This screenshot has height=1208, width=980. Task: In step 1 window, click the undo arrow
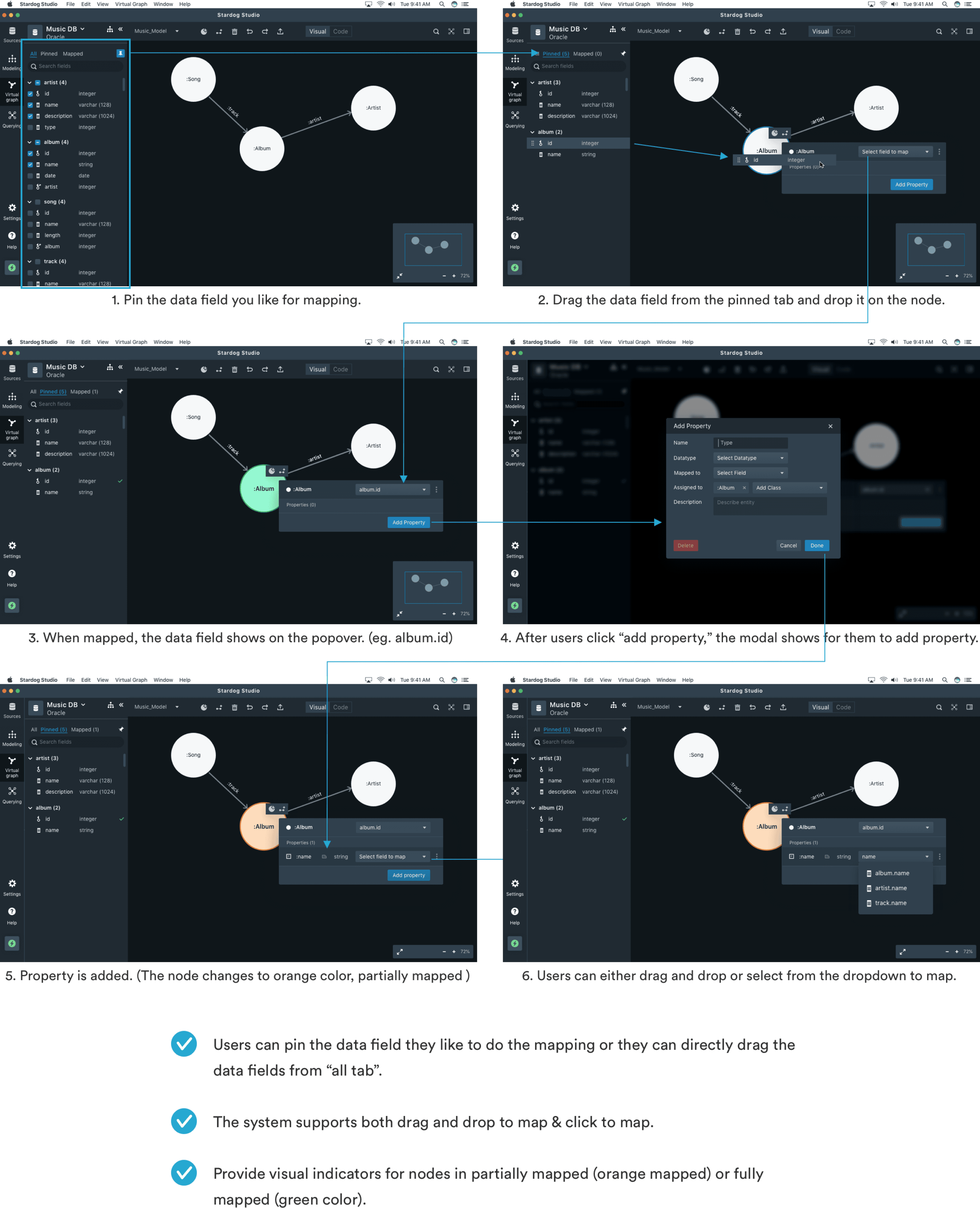click(249, 32)
